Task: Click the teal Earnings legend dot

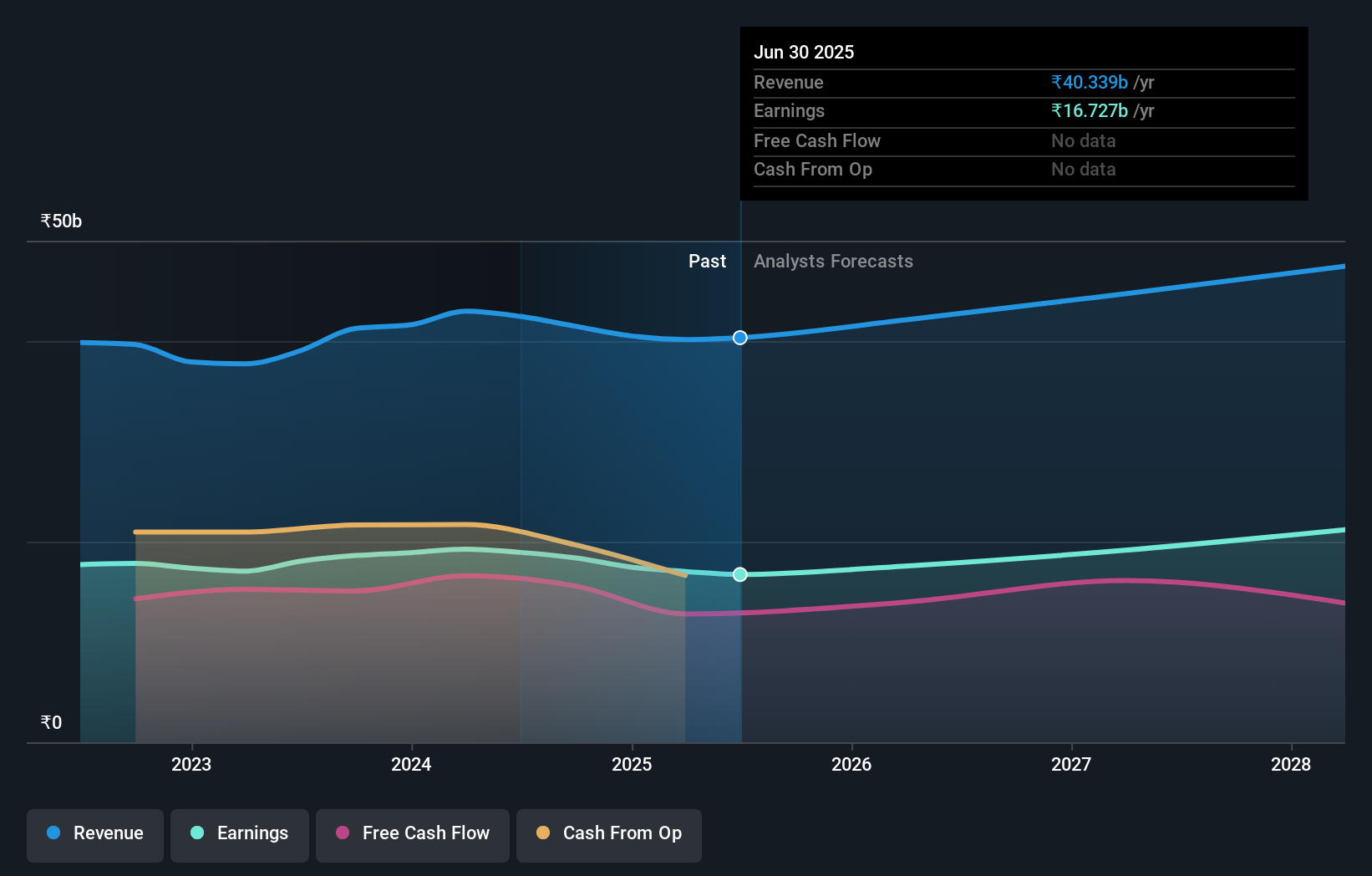Action: pyautogui.click(x=196, y=833)
